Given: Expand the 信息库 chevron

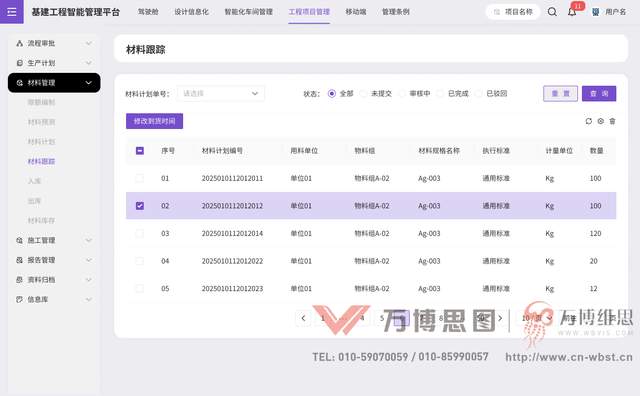Looking at the screenshot, I should click(89, 299).
